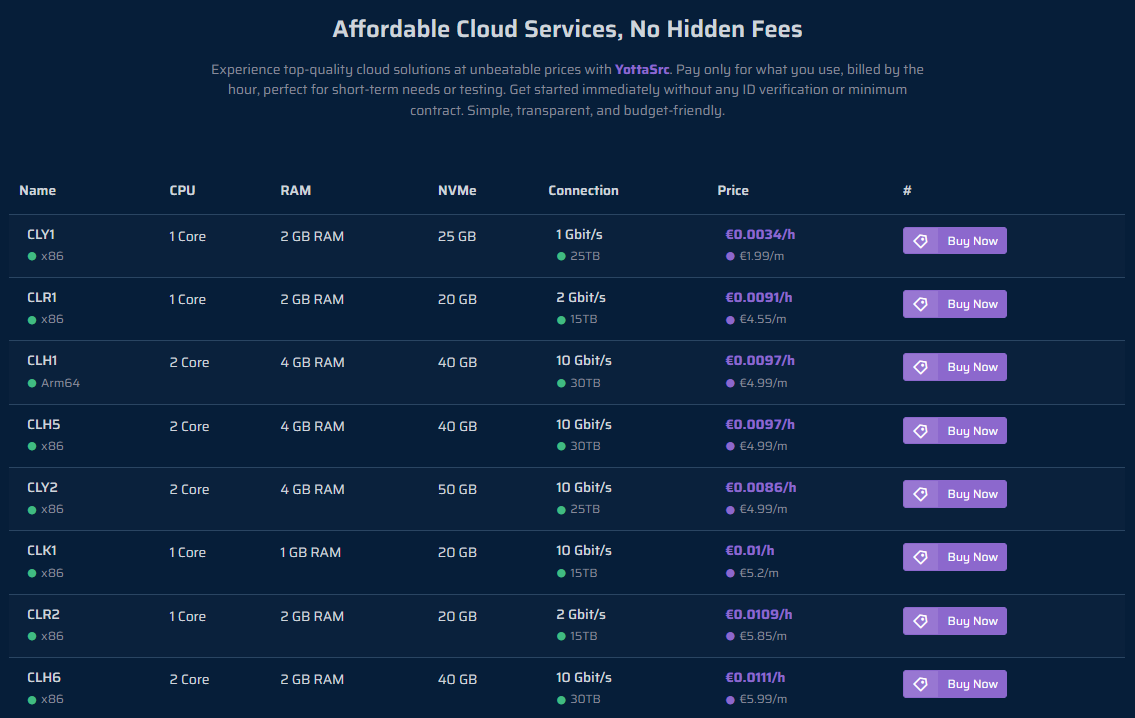Click the tag icon in the CLK1 row
The height and width of the screenshot is (718, 1135).
pos(920,557)
